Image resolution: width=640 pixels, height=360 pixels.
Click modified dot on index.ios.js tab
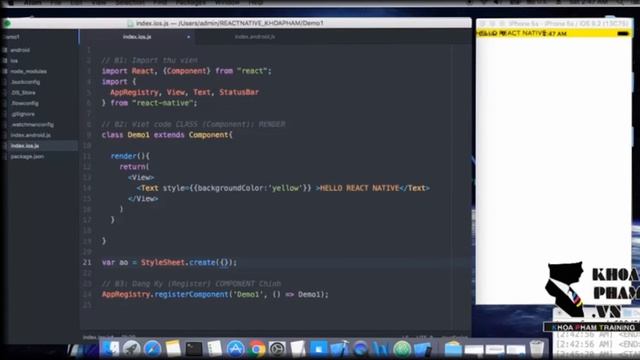pyautogui.click(x=188, y=37)
